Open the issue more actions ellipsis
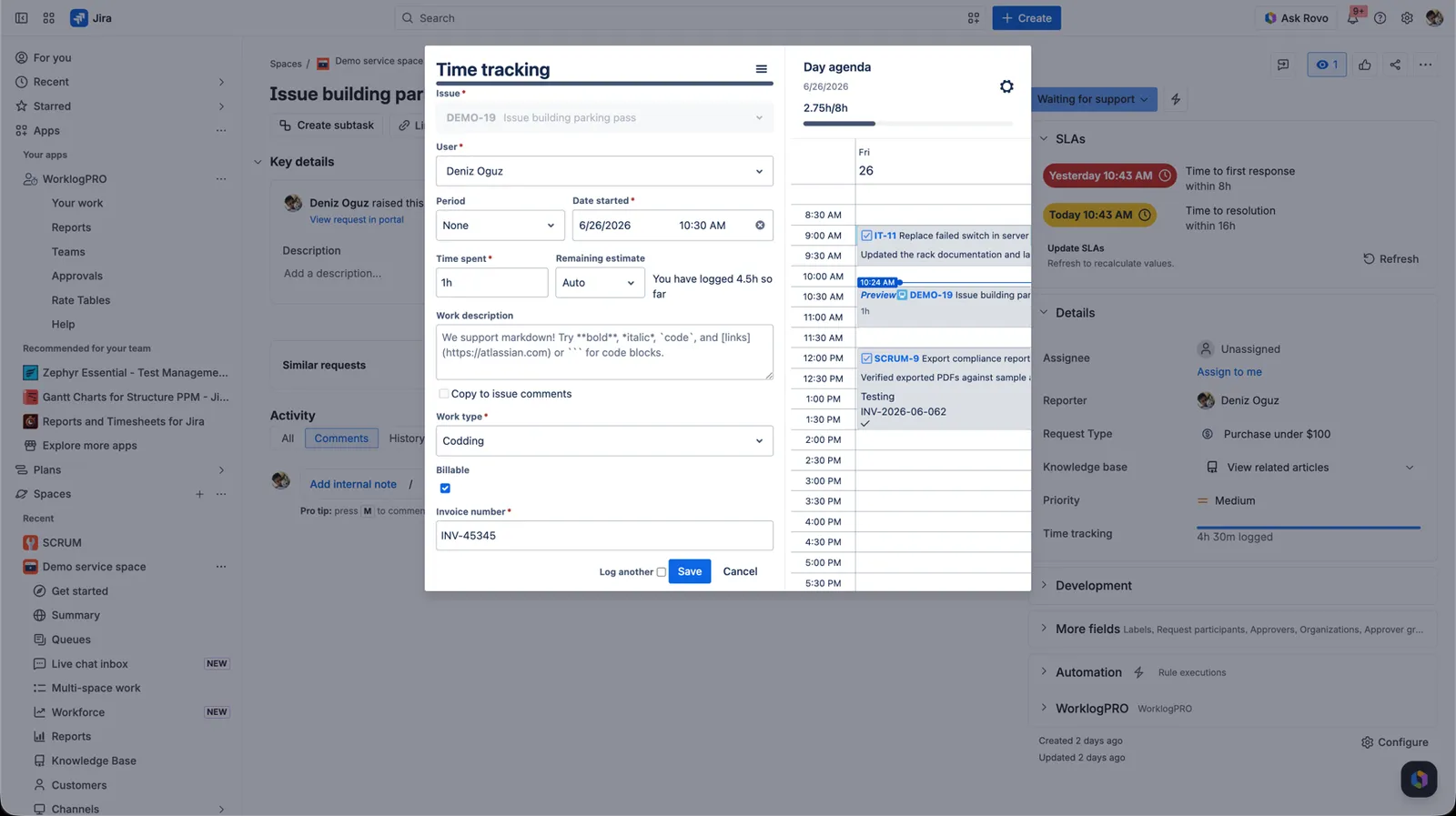 (x=1425, y=65)
